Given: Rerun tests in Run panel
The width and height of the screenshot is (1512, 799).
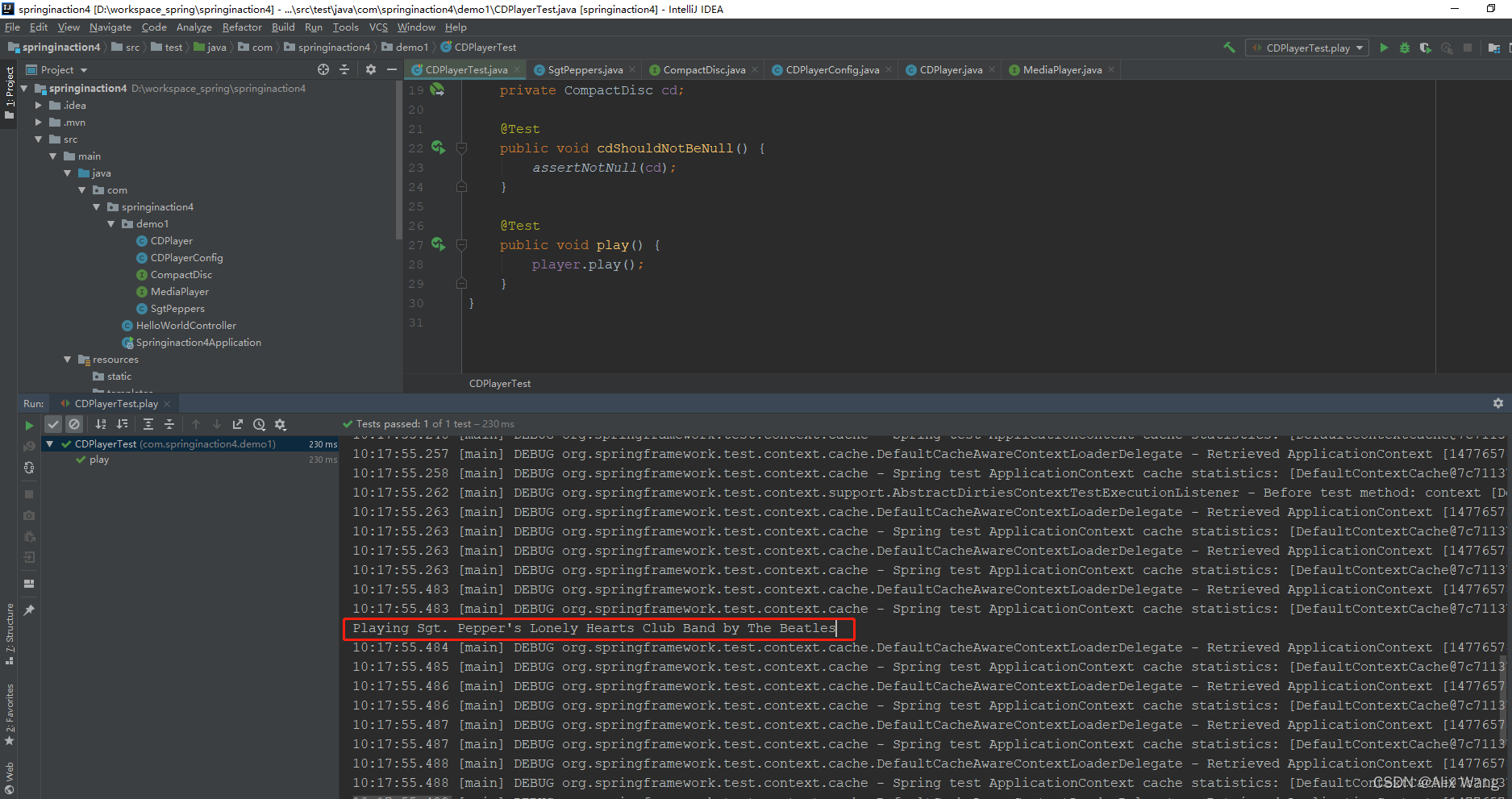Looking at the screenshot, I should click(29, 425).
